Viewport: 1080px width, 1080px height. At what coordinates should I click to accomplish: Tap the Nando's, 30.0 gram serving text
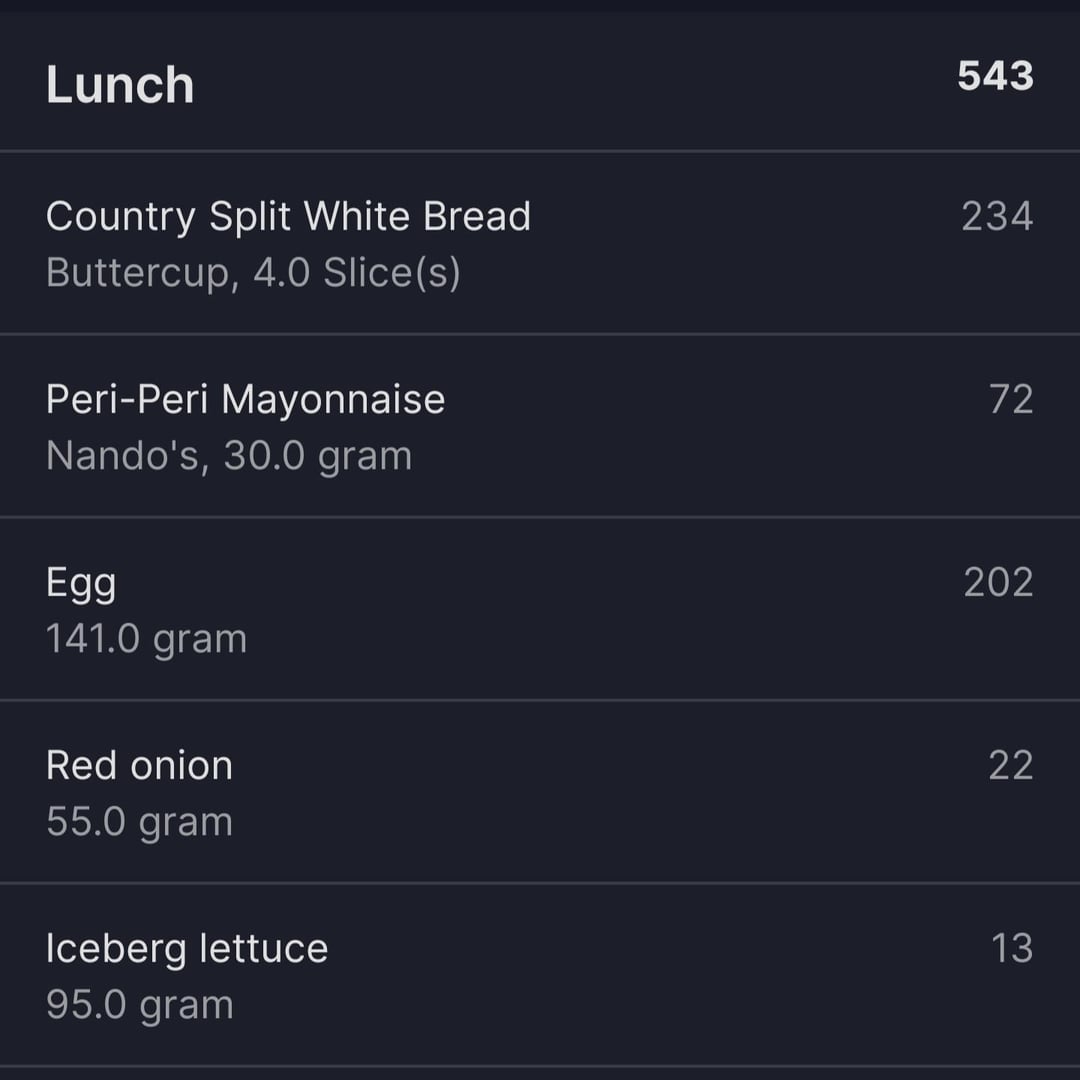pyautogui.click(x=229, y=456)
